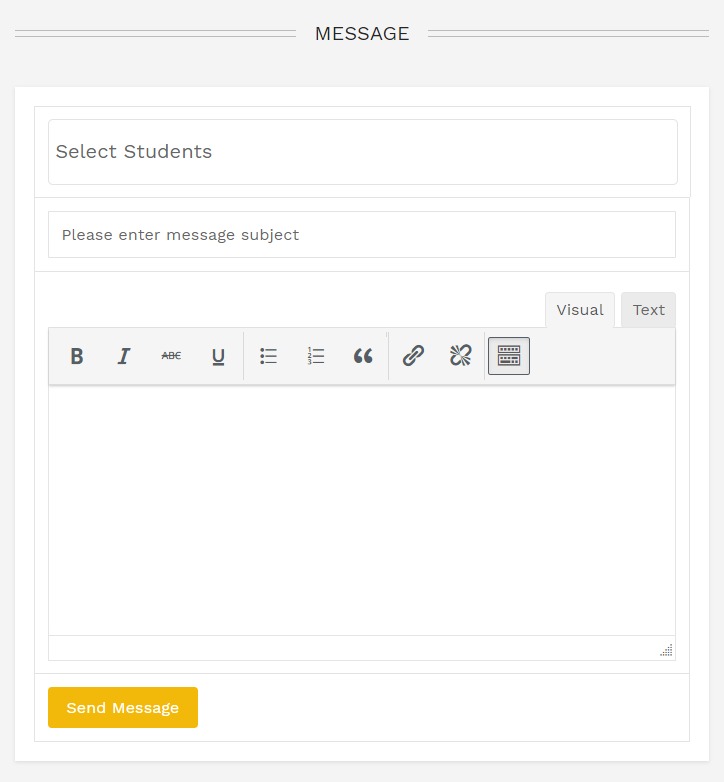Viewport: 724px width, 782px height.
Task: Insert a numbered list
Action: 316,356
